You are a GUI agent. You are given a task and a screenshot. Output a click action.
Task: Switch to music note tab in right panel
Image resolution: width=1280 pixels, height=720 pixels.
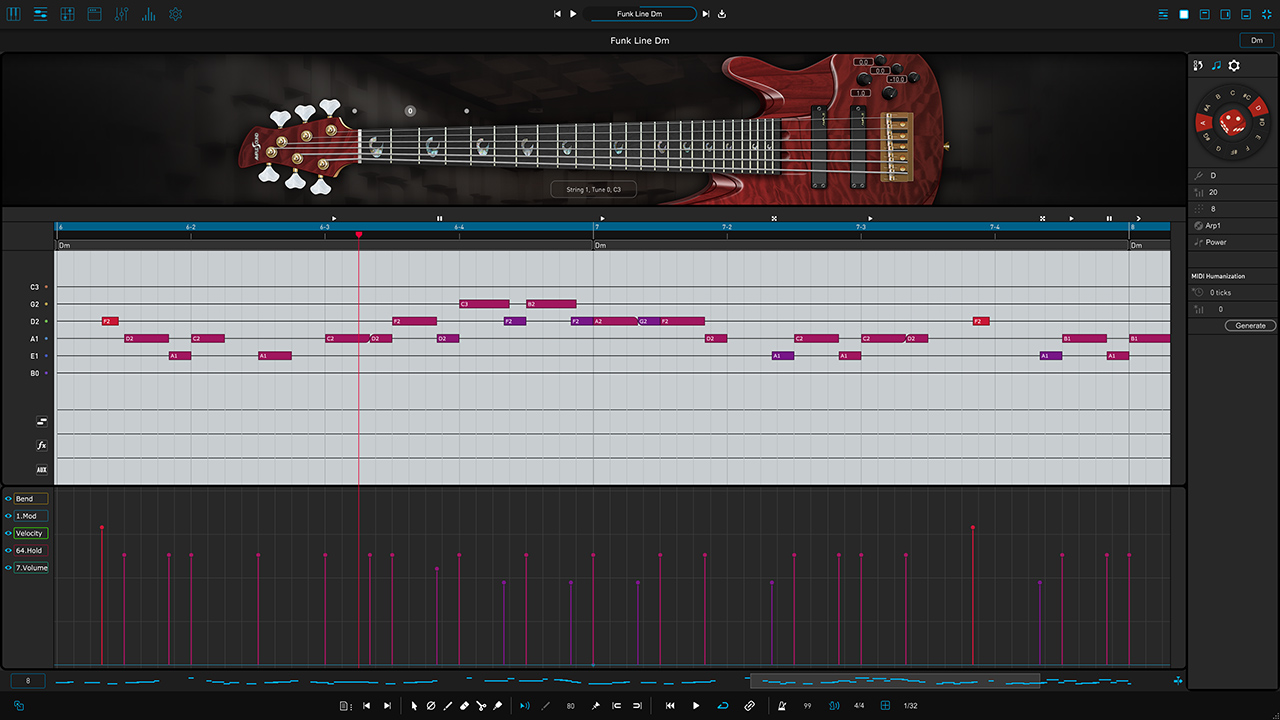[1216, 65]
